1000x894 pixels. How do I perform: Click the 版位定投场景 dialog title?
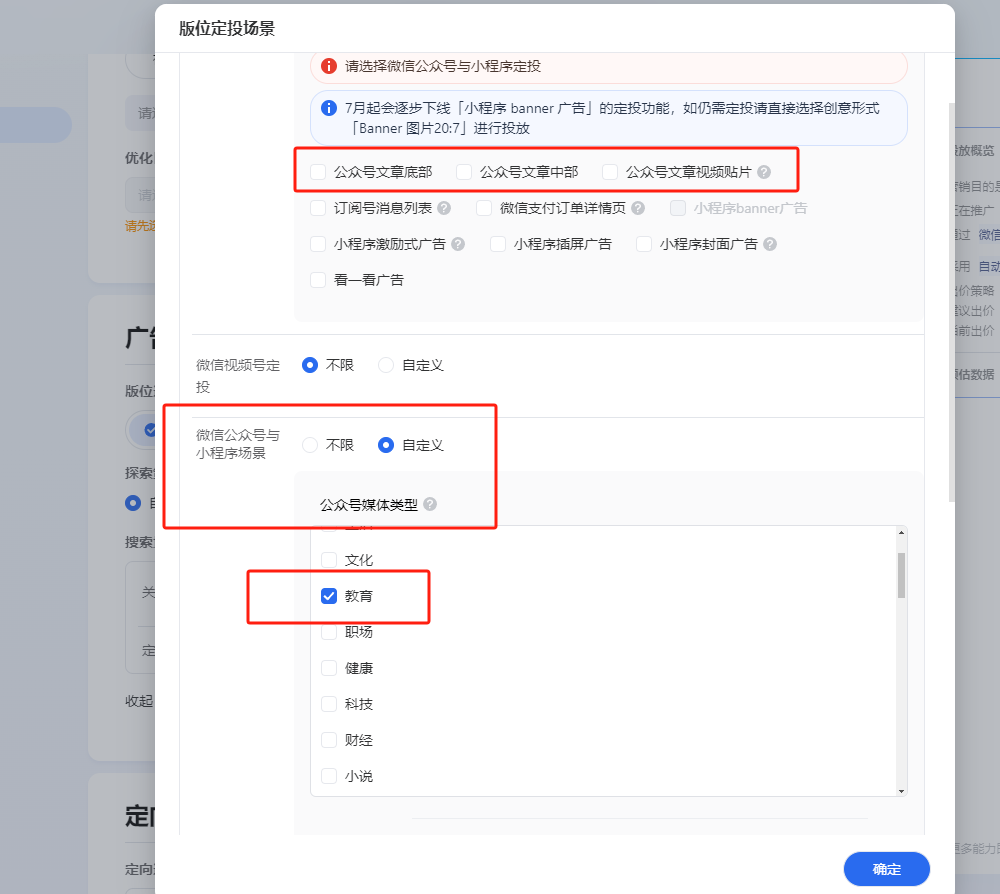pyautogui.click(x=226, y=29)
